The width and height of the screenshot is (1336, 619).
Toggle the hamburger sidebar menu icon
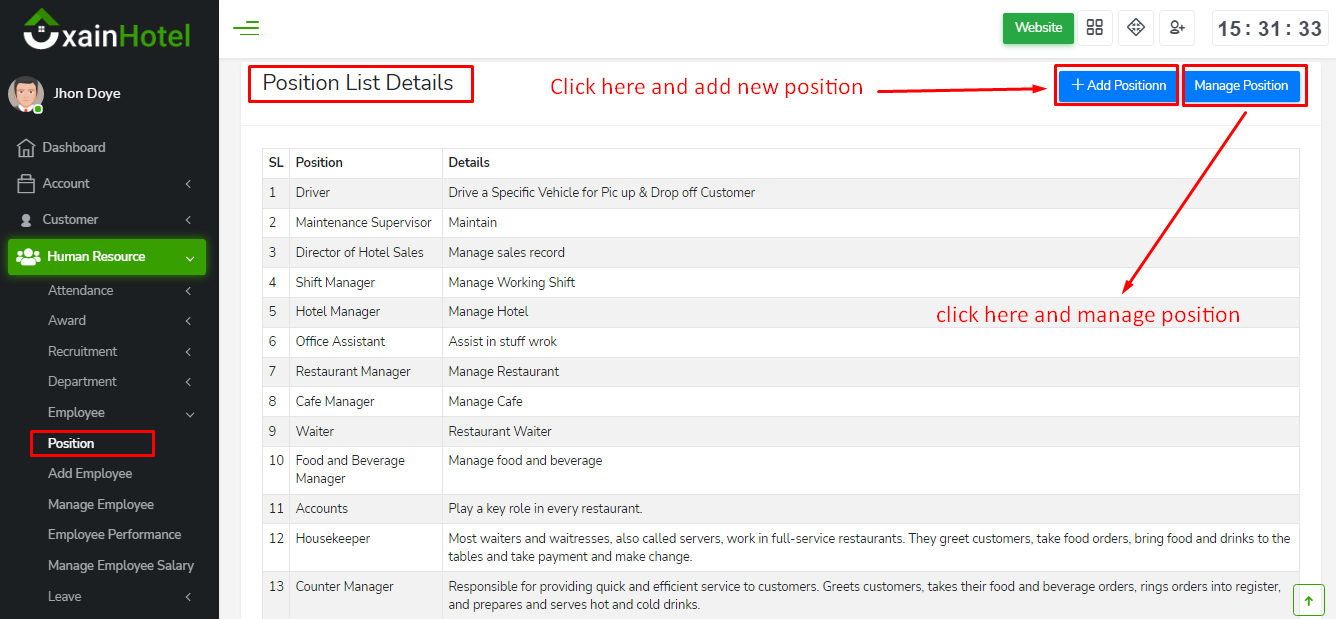point(246,28)
